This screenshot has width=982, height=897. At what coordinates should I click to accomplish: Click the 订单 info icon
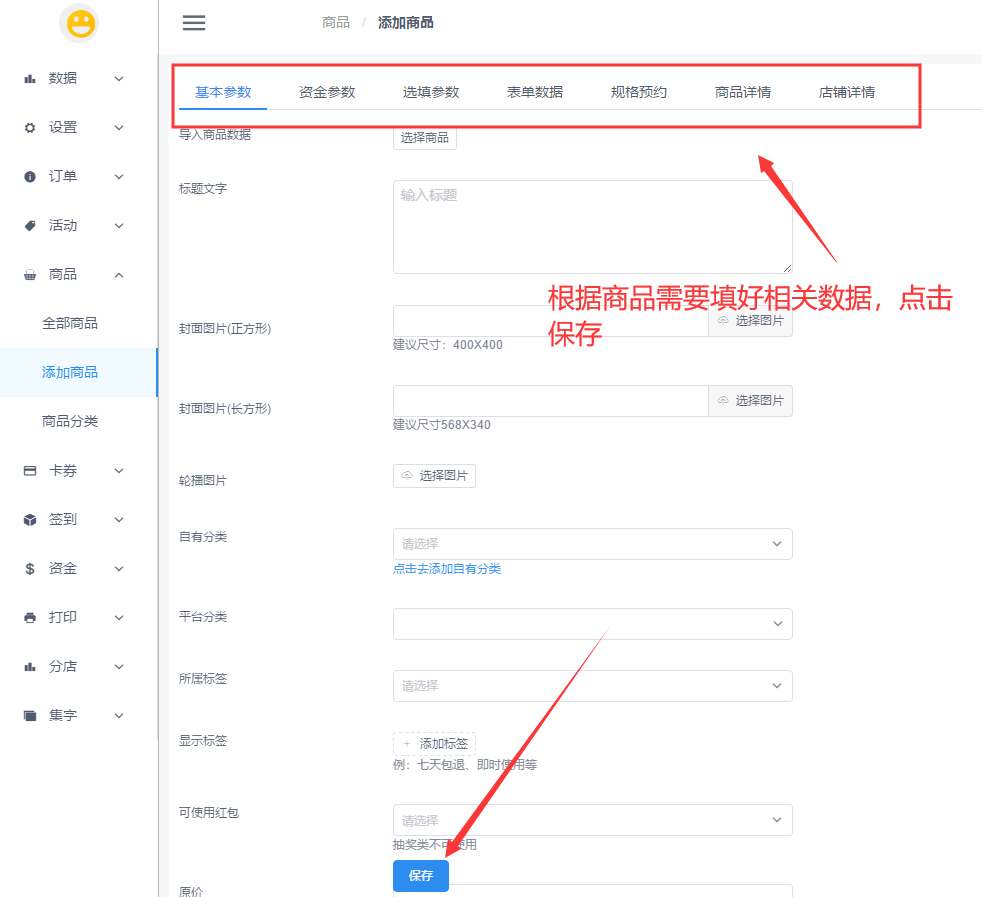click(x=29, y=177)
